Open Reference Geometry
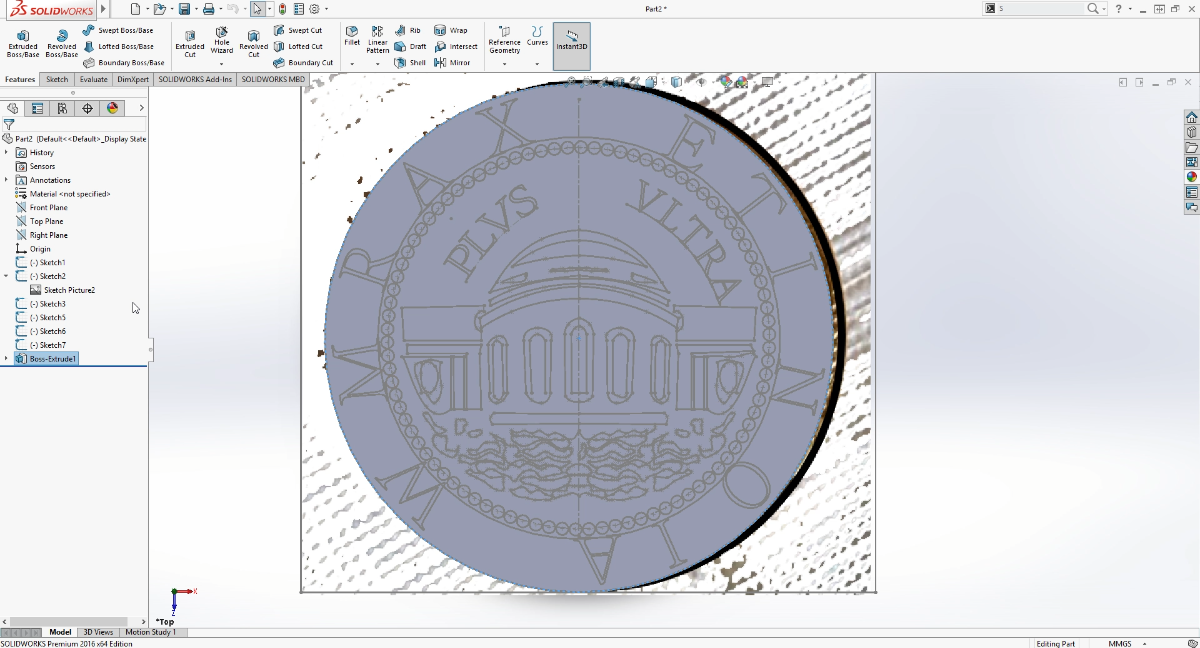Screen dimensions: 1200x648 coord(504,40)
